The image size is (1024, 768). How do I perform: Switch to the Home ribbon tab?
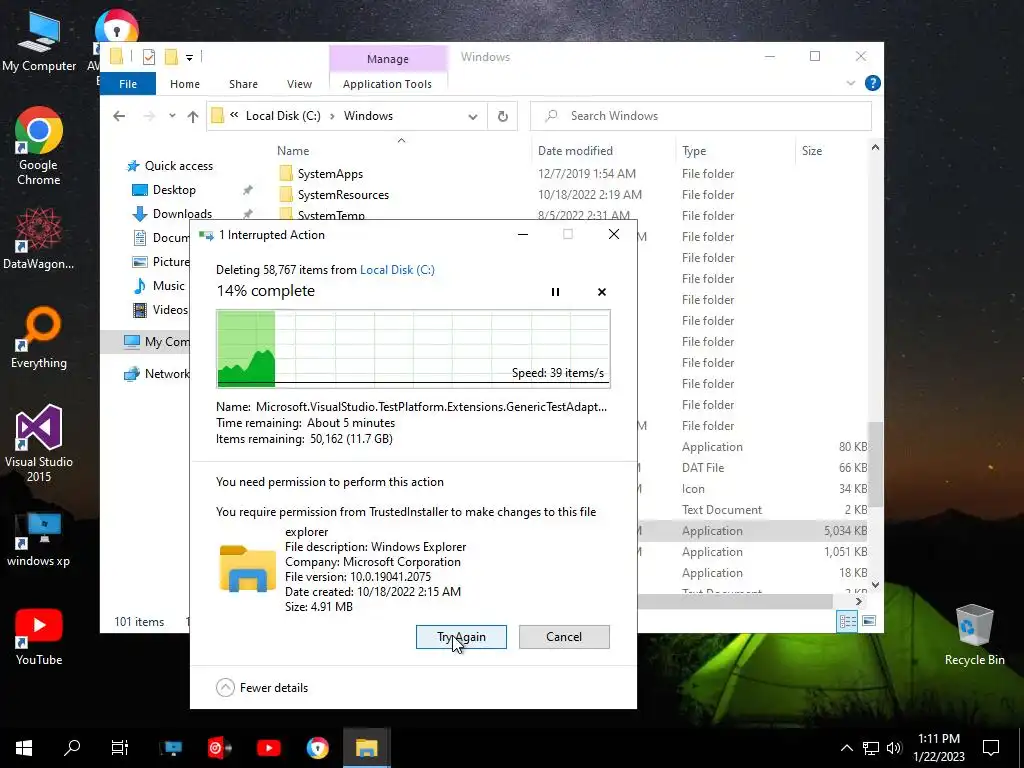(185, 84)
